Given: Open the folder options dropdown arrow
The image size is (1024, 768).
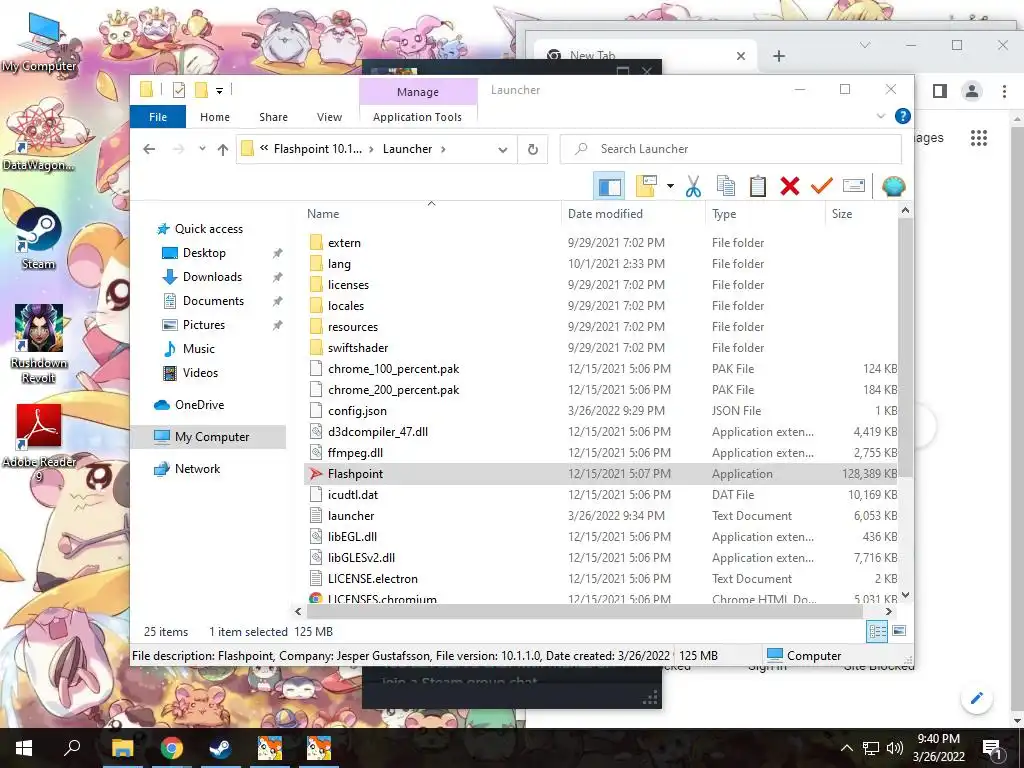Looking at the screenshot, I should 670,187.
